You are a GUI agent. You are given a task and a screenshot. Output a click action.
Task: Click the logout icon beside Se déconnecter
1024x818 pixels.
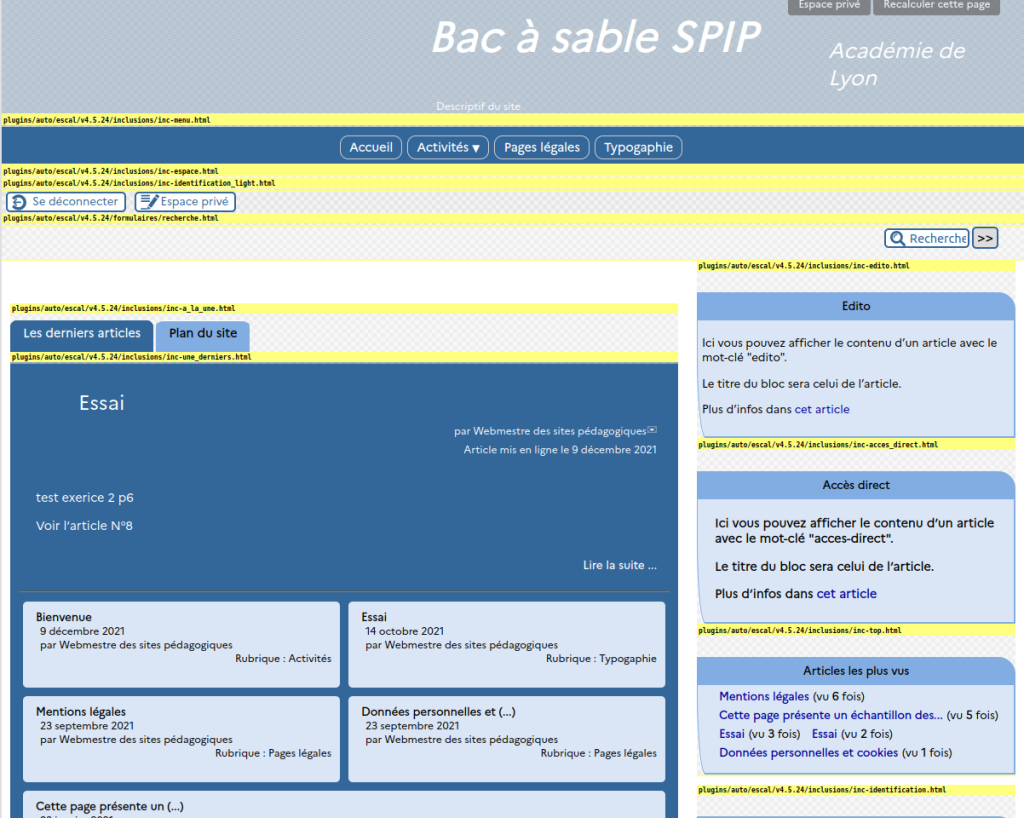coord(18,202)
